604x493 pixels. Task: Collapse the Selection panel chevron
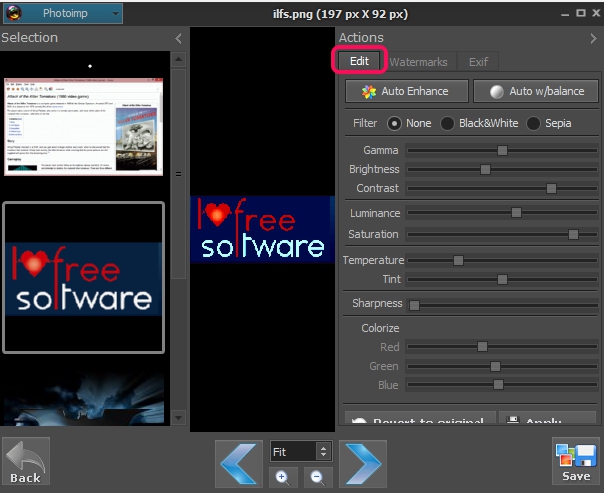[x=178, y=38]
